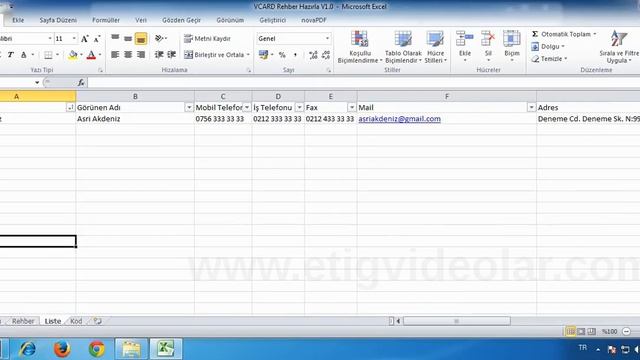
Task: Open the Görünen Adı filter dropdown
Action: (189, 107)
